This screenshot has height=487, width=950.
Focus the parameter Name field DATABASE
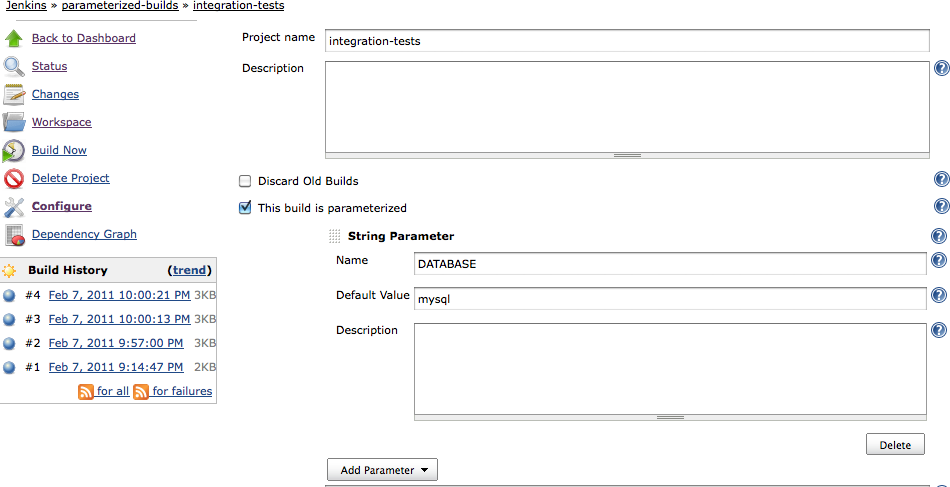click(670, 264)
